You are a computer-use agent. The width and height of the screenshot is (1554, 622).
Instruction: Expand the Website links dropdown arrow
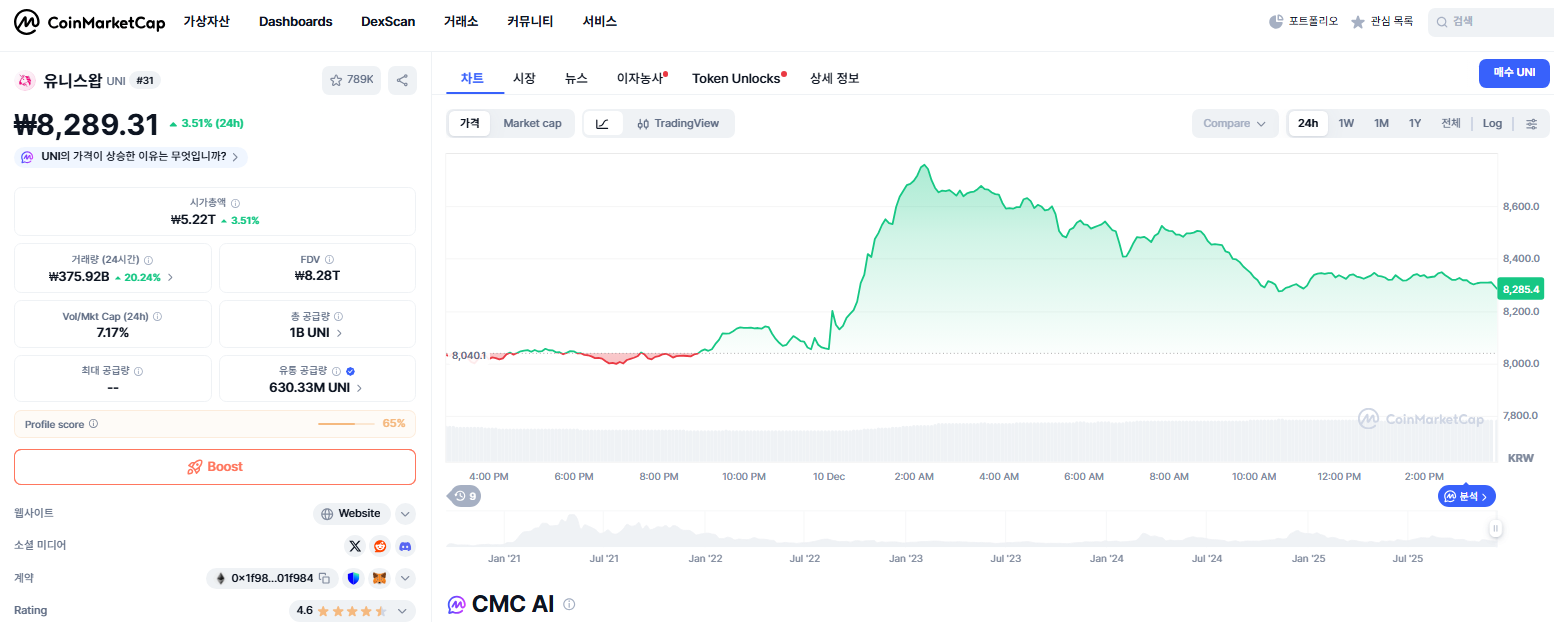[x=405, y=514]
